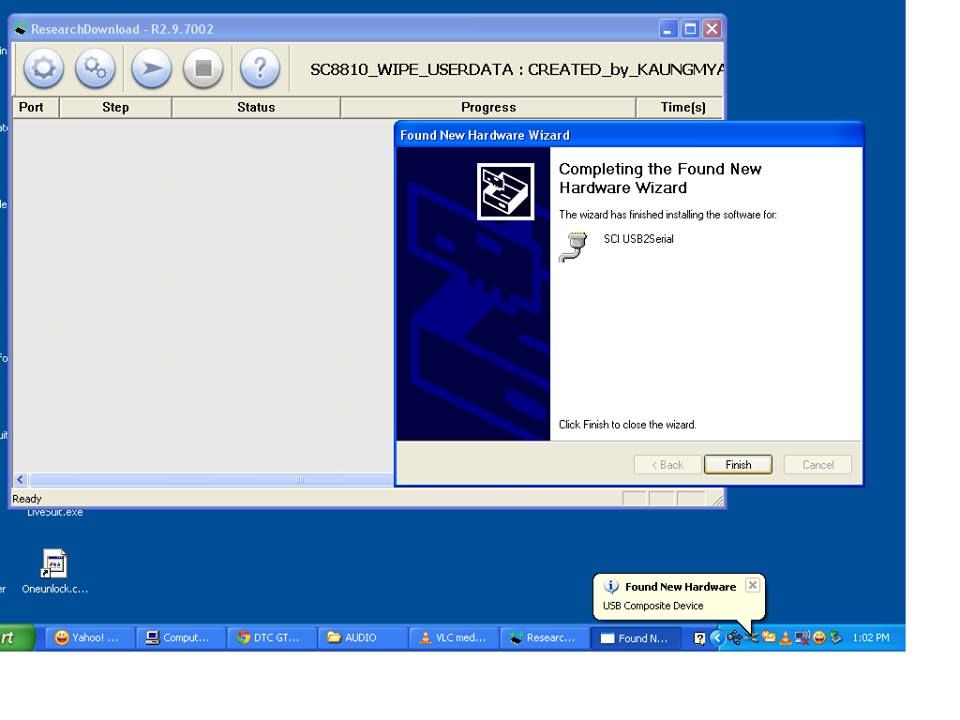Click the Port column header

tap(32, 108)
